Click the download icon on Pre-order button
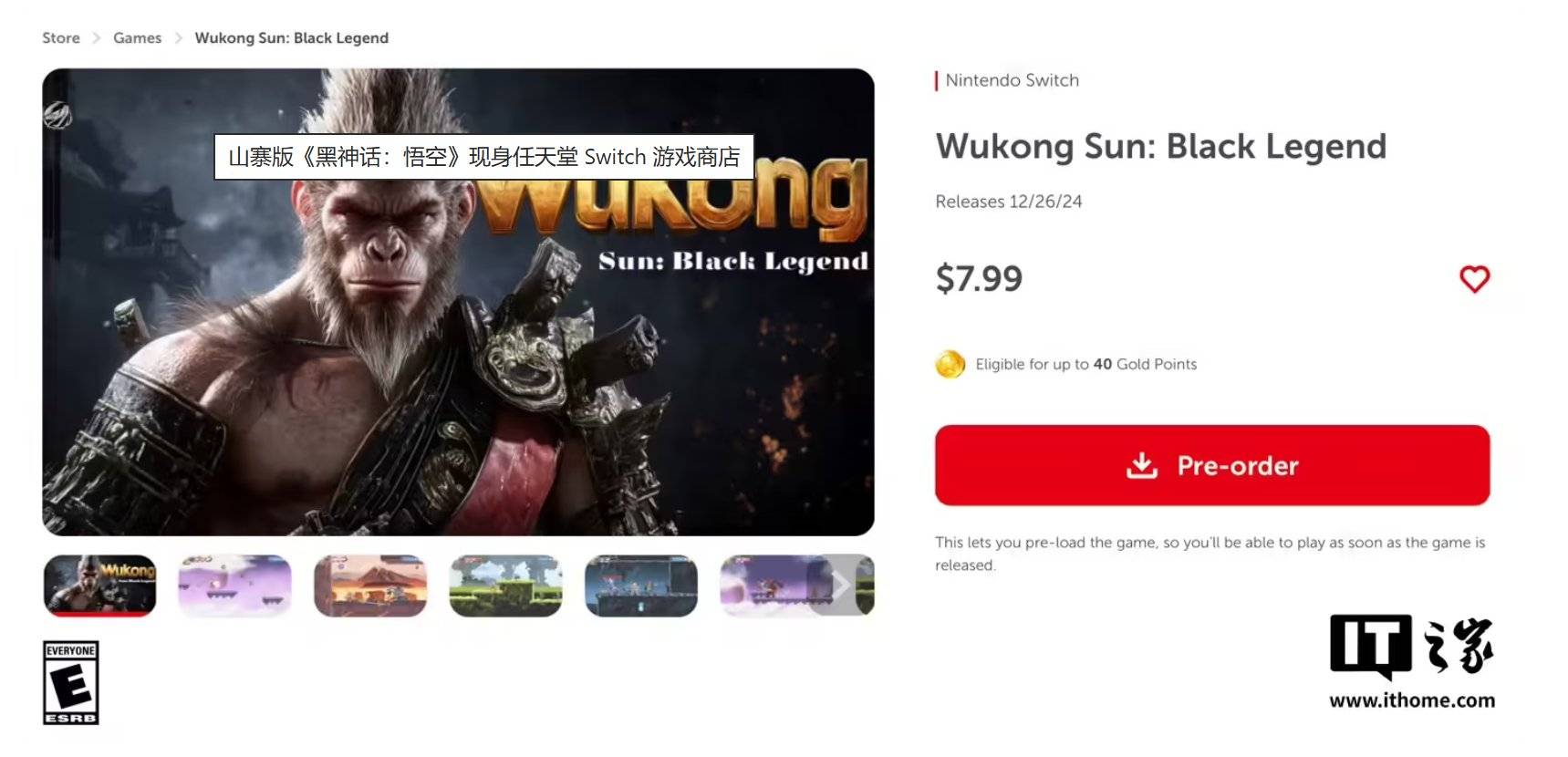The image size is (1568, 757). click(x=1141, y=465)
